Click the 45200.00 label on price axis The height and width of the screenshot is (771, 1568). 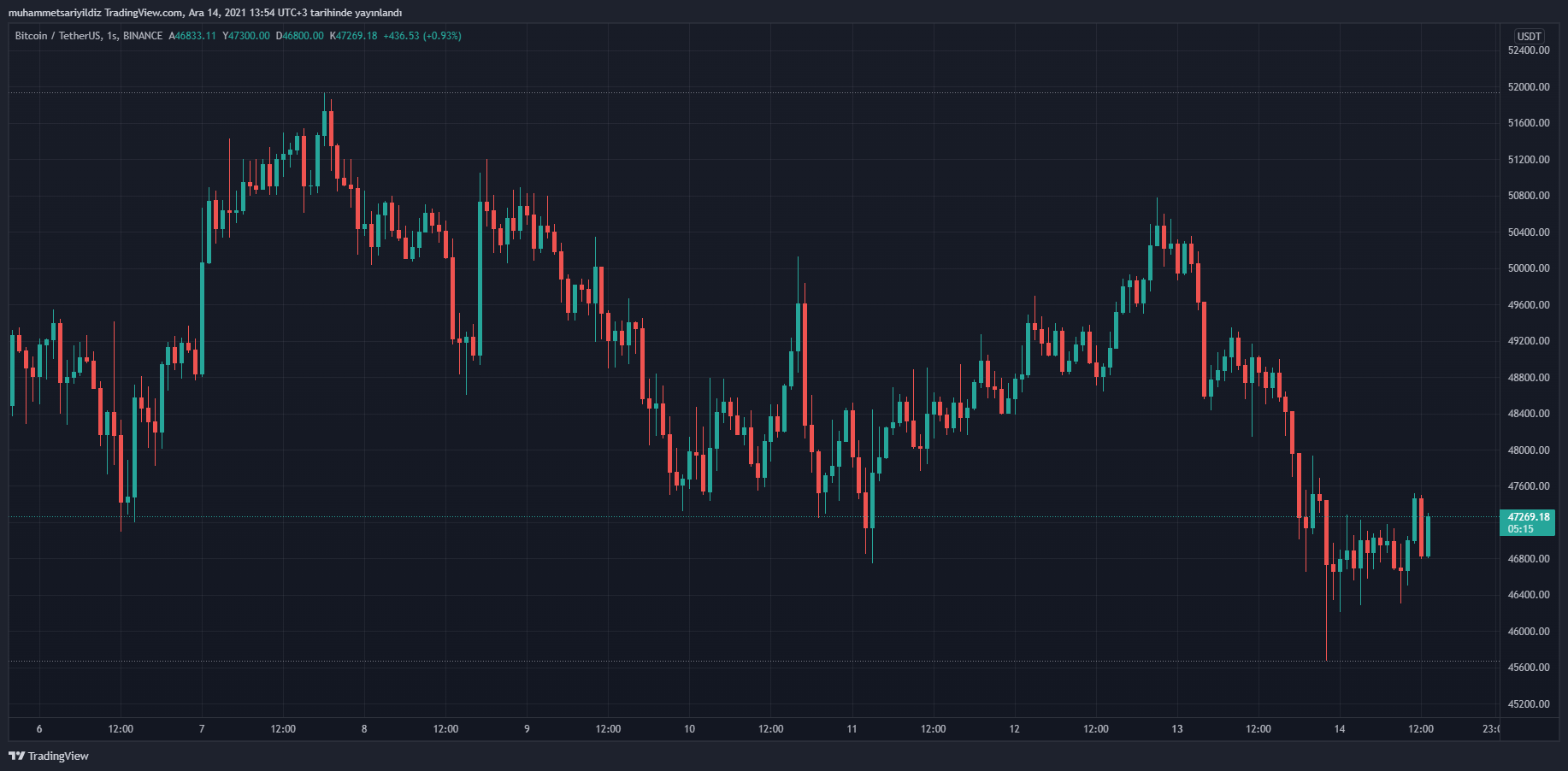point(1528,704)
